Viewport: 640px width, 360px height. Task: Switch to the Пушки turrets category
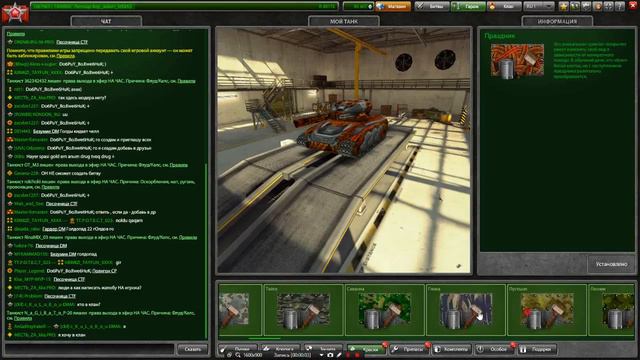(x=238, y=349)
